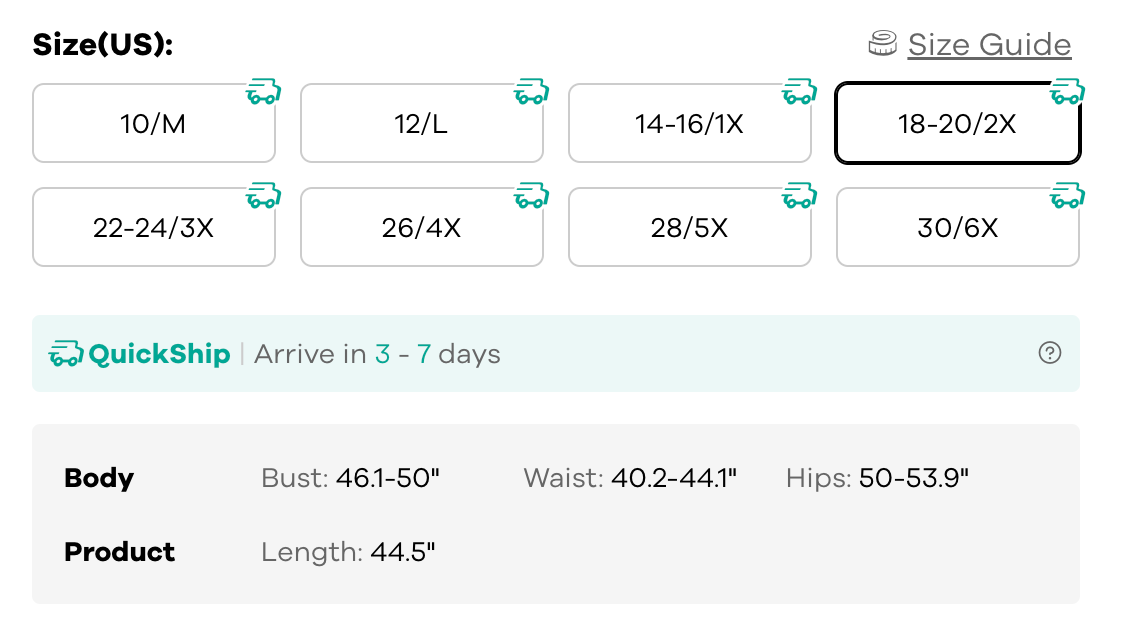Viewport: 1132px width, 618px height.
Task: Click the truck badge on 14-16/1X
Action: (800, 92)
